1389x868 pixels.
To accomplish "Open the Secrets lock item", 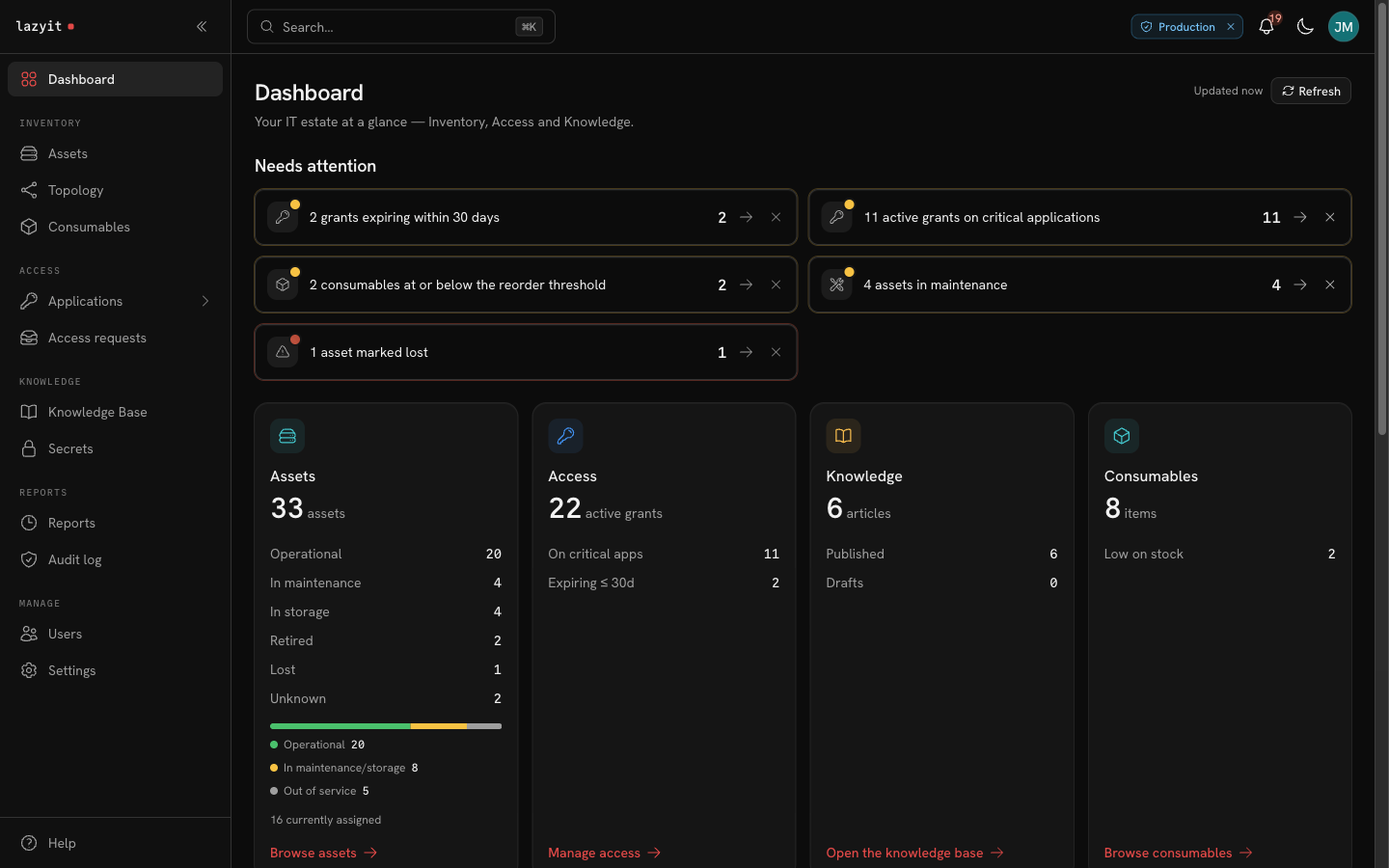I will (x=115, y=448).
